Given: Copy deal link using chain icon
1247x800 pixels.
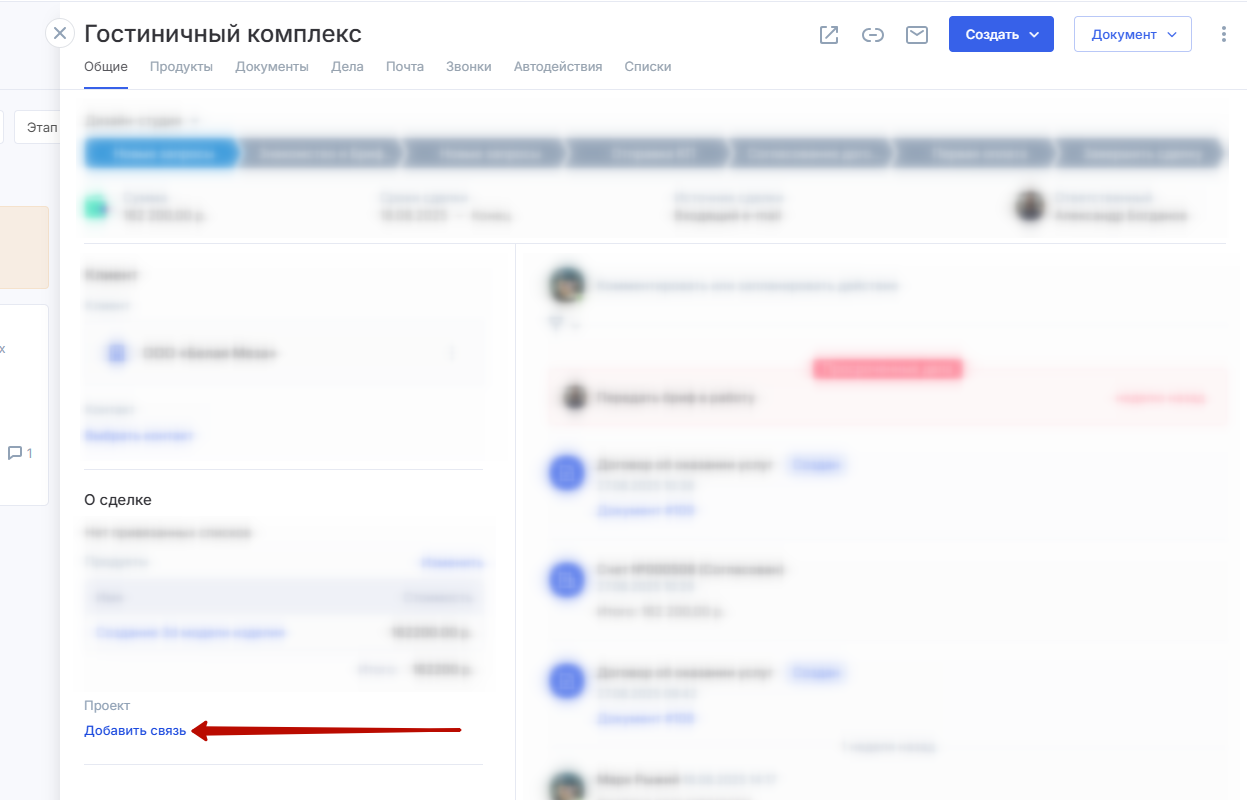Looking at the screenshot, I should [873, 35].
